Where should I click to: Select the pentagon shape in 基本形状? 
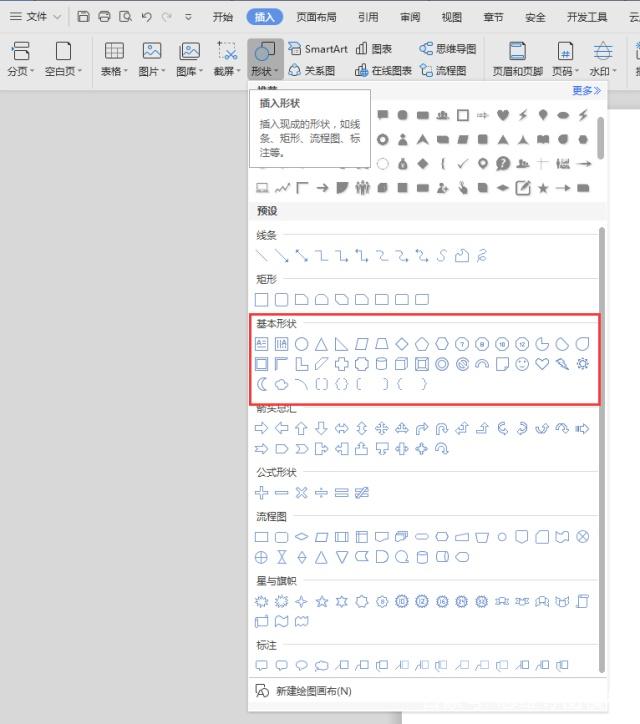click(422, 344)
